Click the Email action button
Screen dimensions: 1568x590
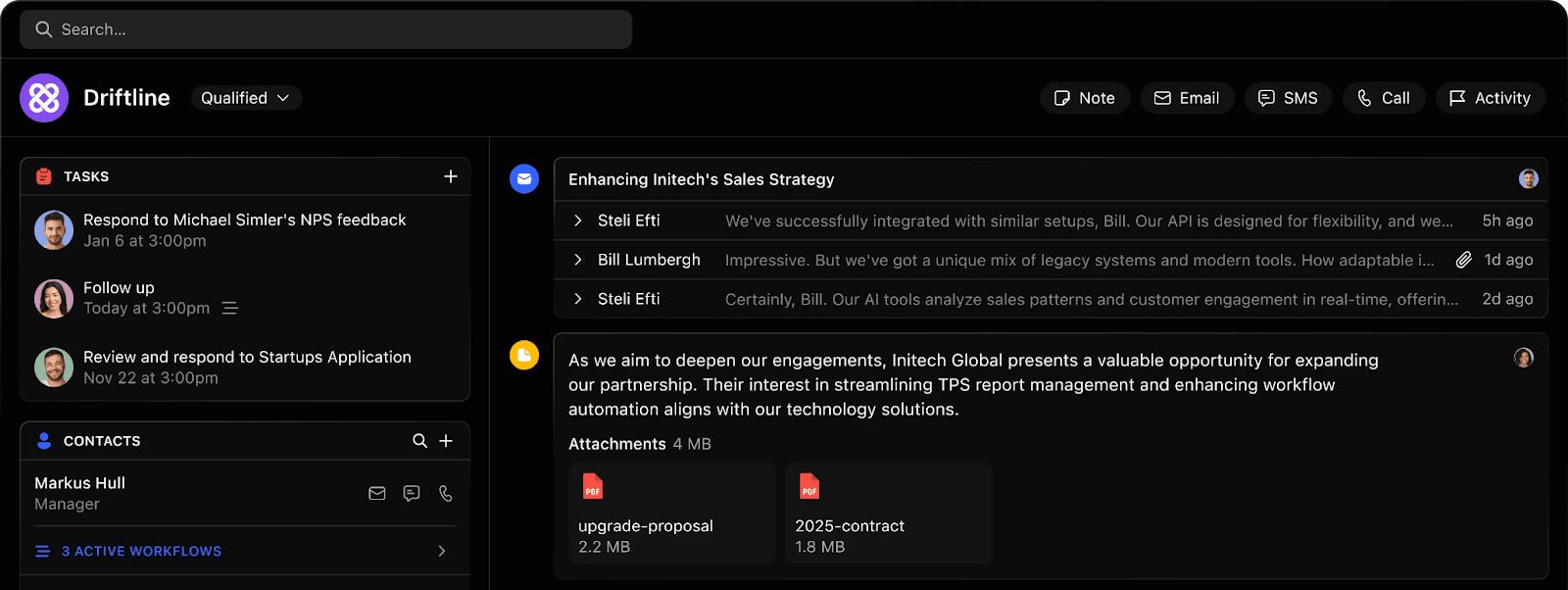[x=1187, y=98]
